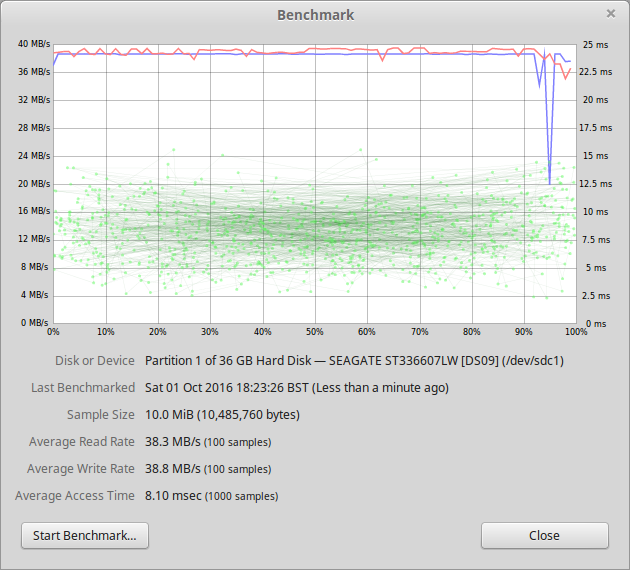This screenshot has width=630, height=570.
Task: Click the Average Access Time label
Action: 75,495
